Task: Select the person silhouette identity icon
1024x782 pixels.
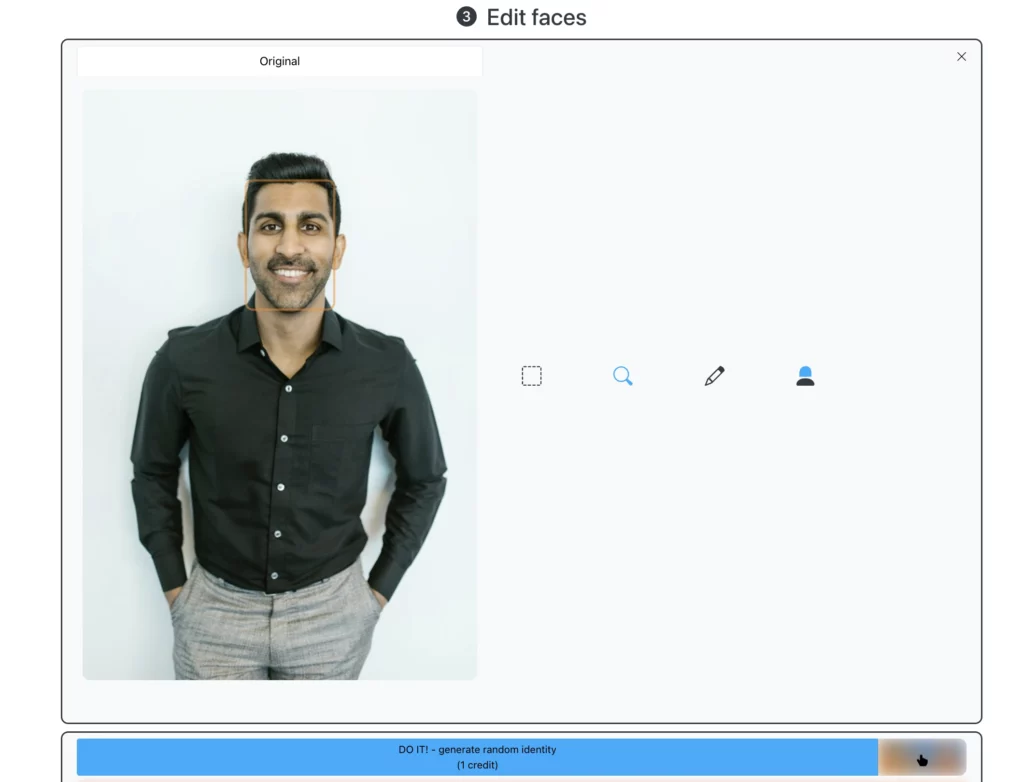Action: (805, 376)
